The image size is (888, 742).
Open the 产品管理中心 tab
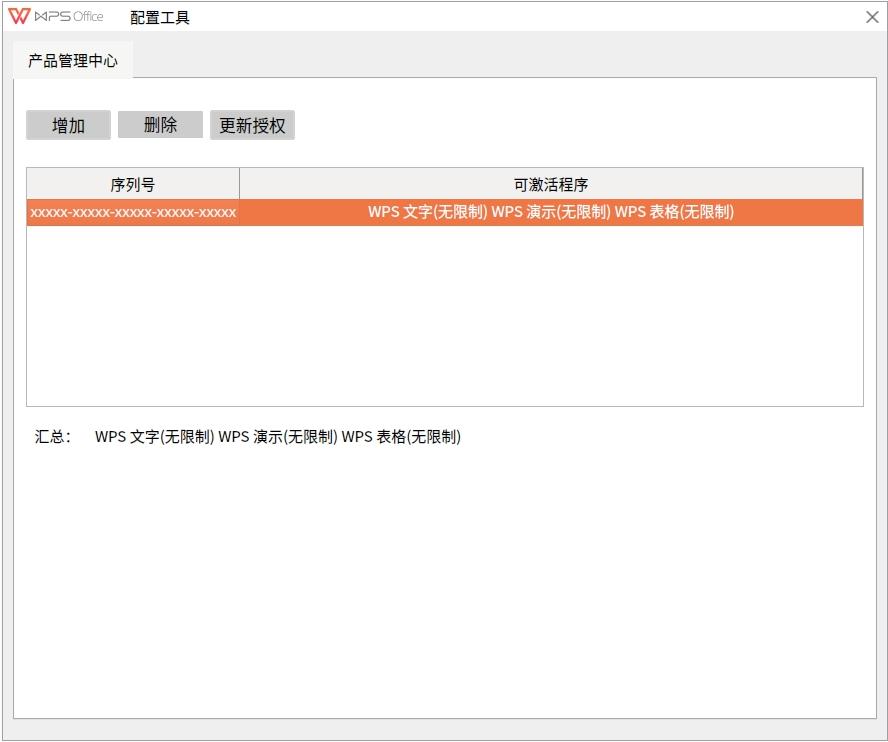(73, 61)
